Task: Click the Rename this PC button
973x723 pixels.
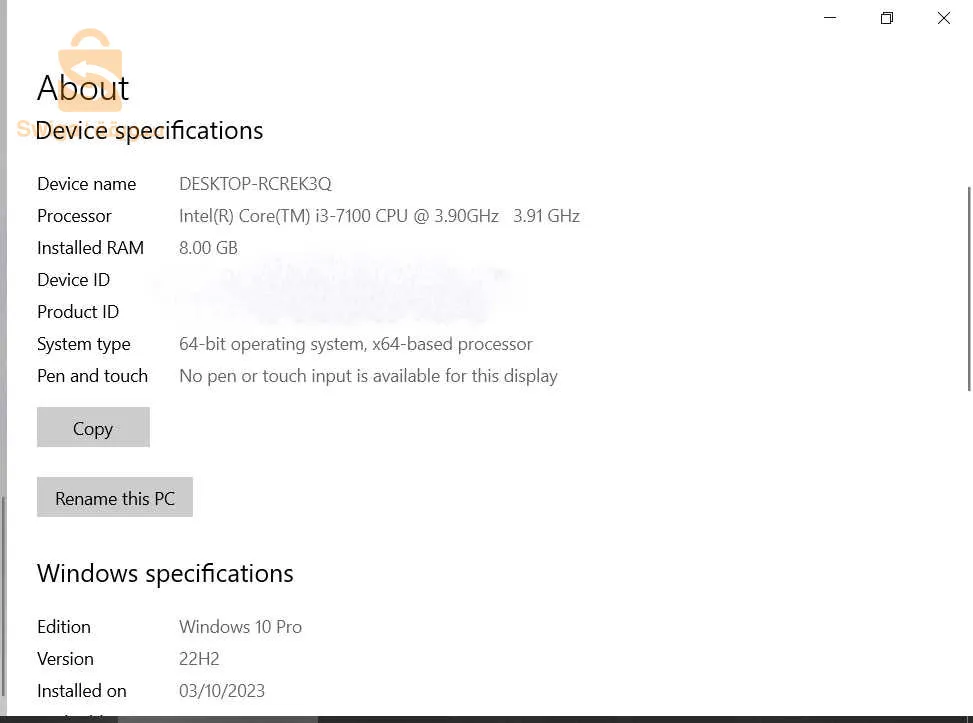Action: point(115,498)
